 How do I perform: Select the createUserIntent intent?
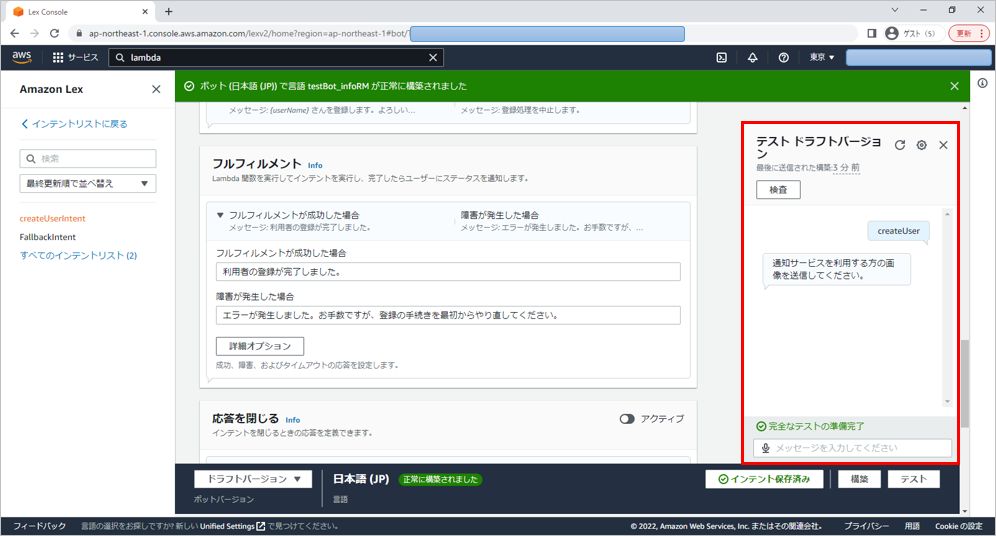click(x=52, y=218)
